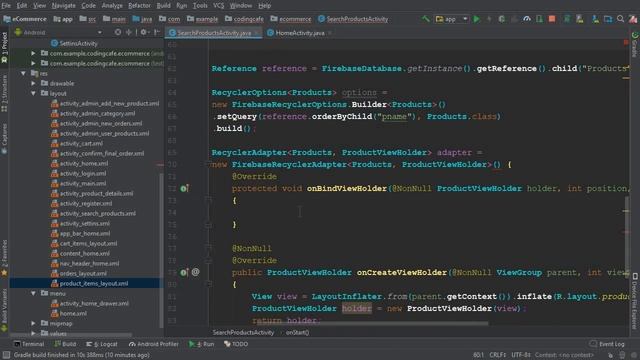
Task: Open the Android Profiler tool window button
Action: [x=154, y=344]
